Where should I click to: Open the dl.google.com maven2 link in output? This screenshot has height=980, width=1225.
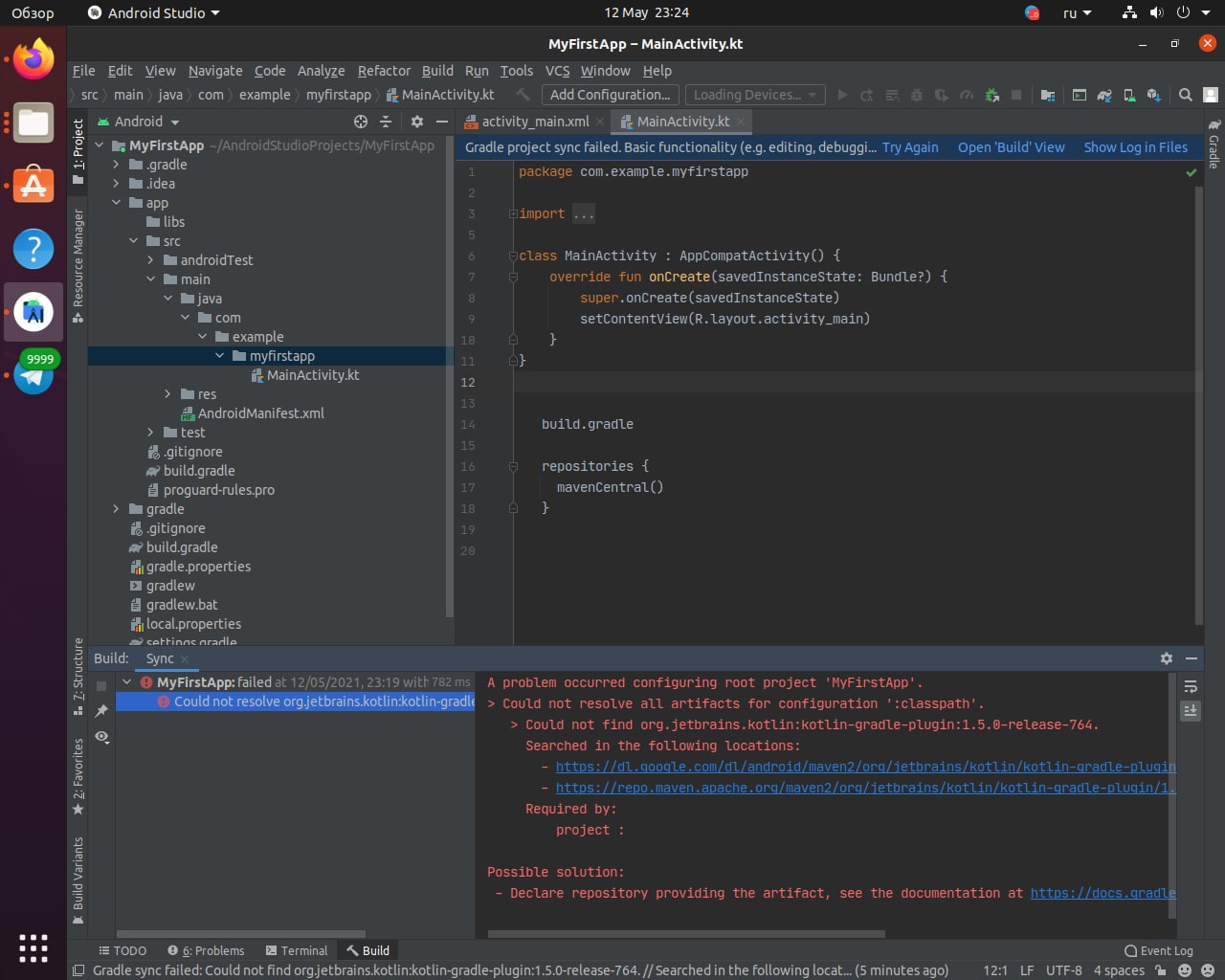click(865, 767)
